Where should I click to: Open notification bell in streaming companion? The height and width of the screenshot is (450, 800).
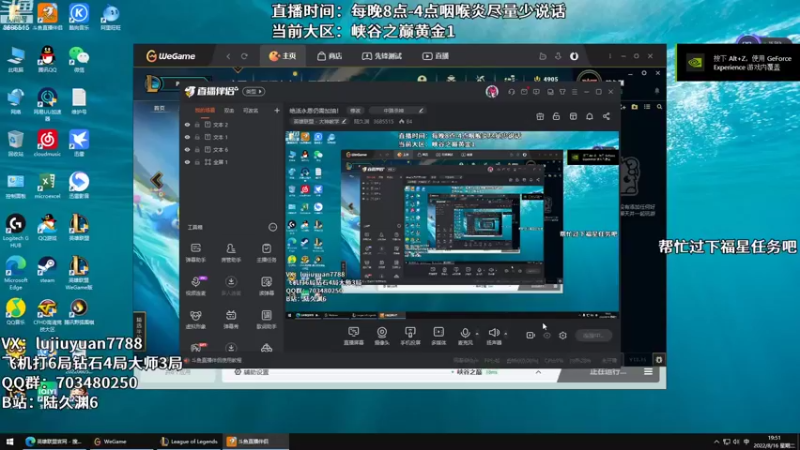589,116
